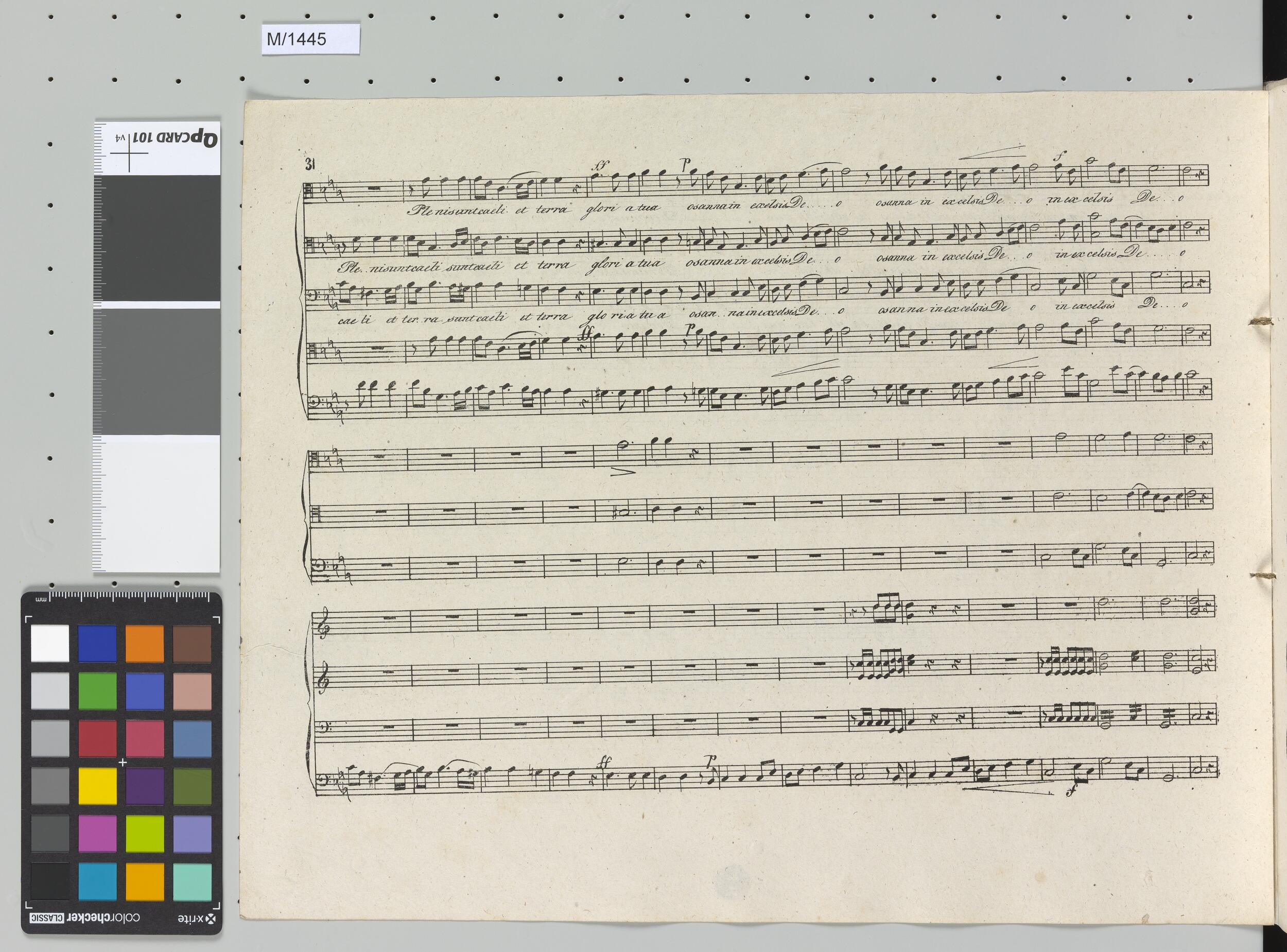Select the brown patch in the top row
The height and width of the screenshot is (952, 1287).
(192, 643)
